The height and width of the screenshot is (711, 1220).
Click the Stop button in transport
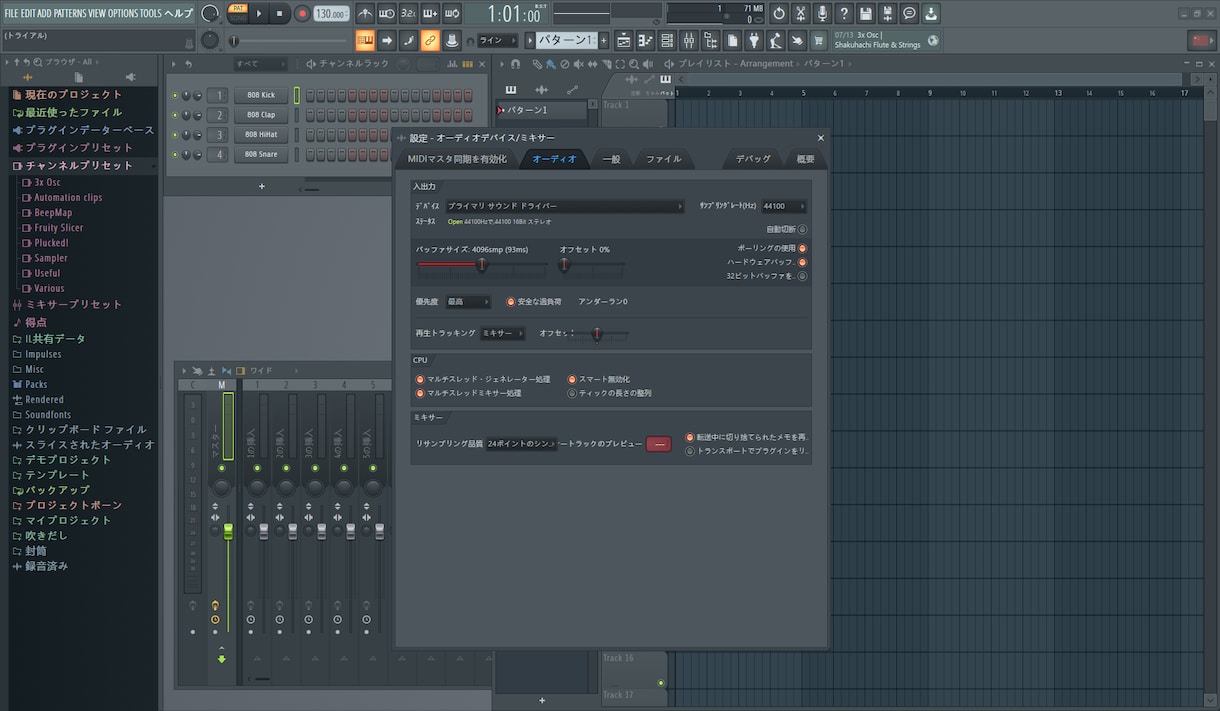click(x=280, y=14)
